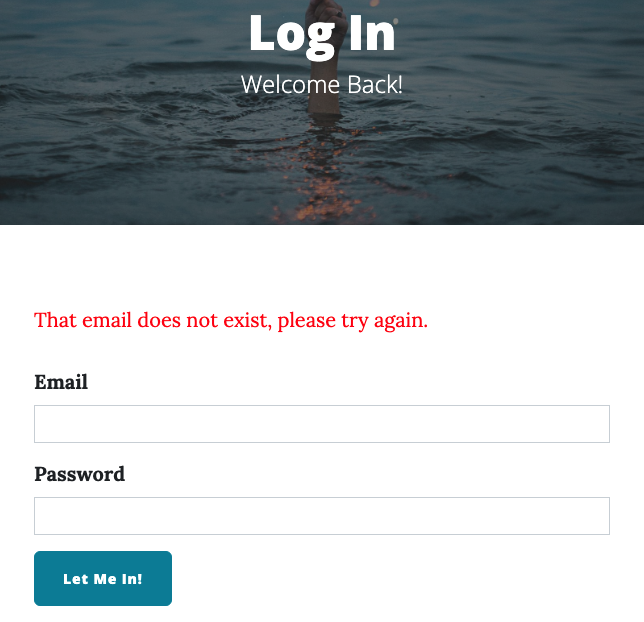Select the red email error message
Screen dimensions: 644x622
[231, 320]
